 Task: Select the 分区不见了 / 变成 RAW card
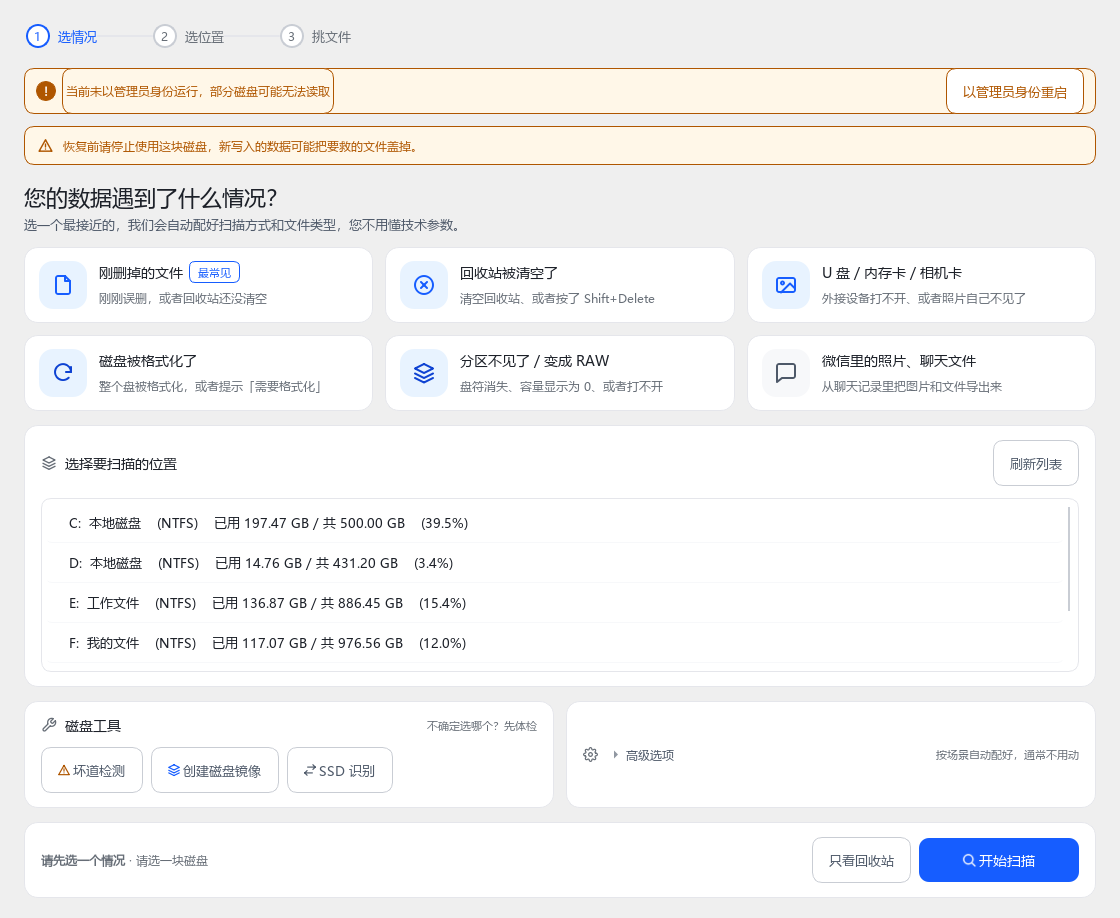pyautogui.click(x=560, y=373)
